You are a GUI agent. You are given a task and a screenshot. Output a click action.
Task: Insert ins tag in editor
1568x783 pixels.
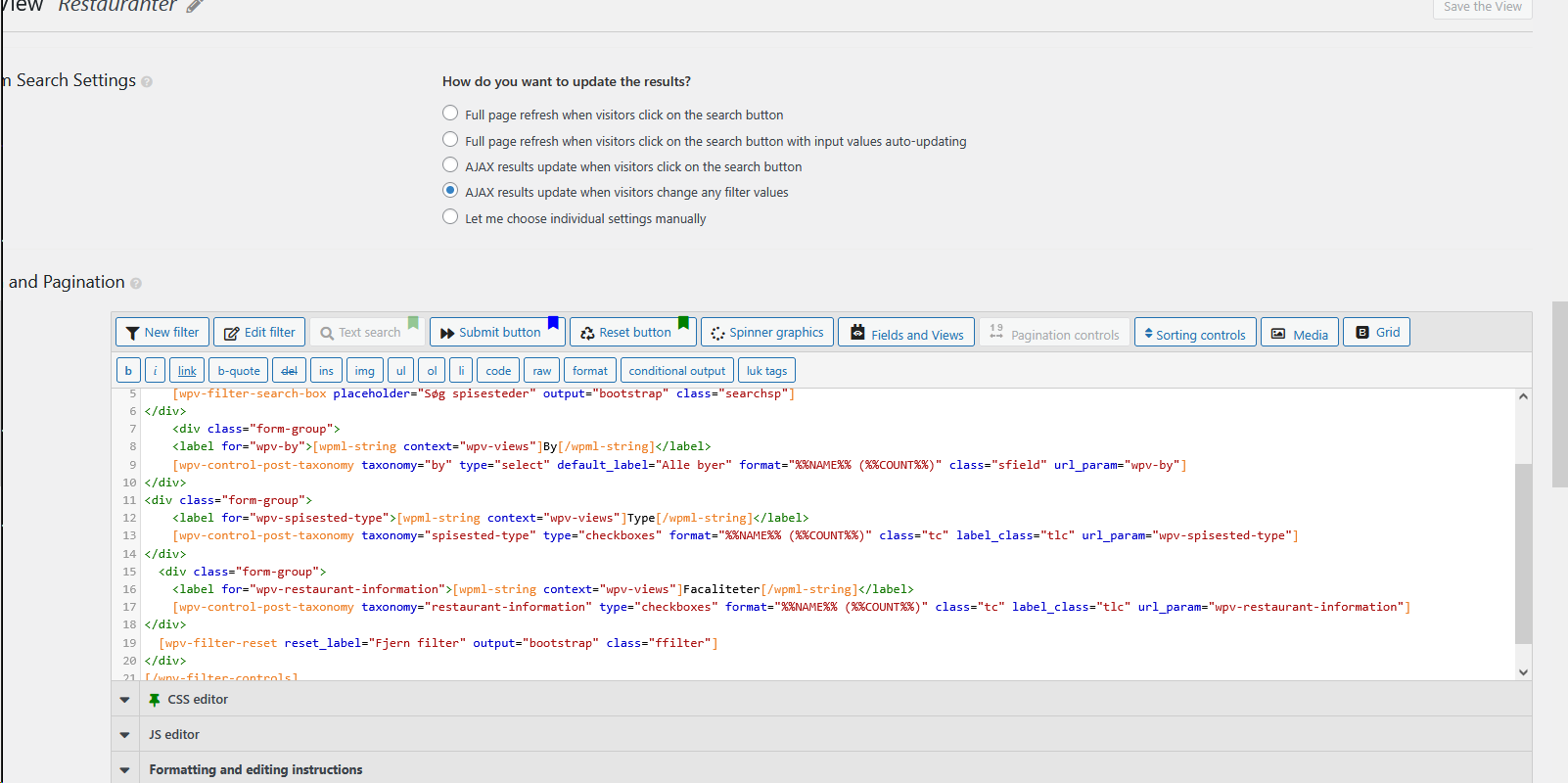point(326,371)
